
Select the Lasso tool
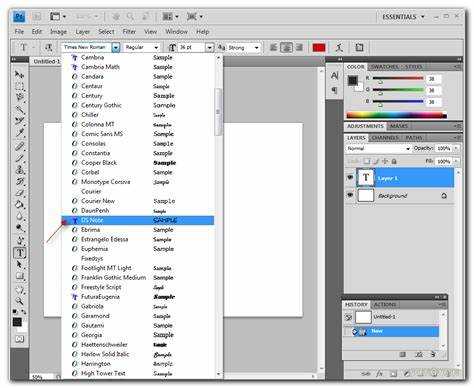(19, 97)
